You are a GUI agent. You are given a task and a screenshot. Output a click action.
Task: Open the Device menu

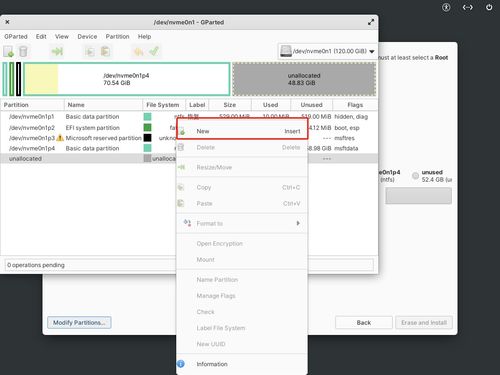[x=87, y=36]
